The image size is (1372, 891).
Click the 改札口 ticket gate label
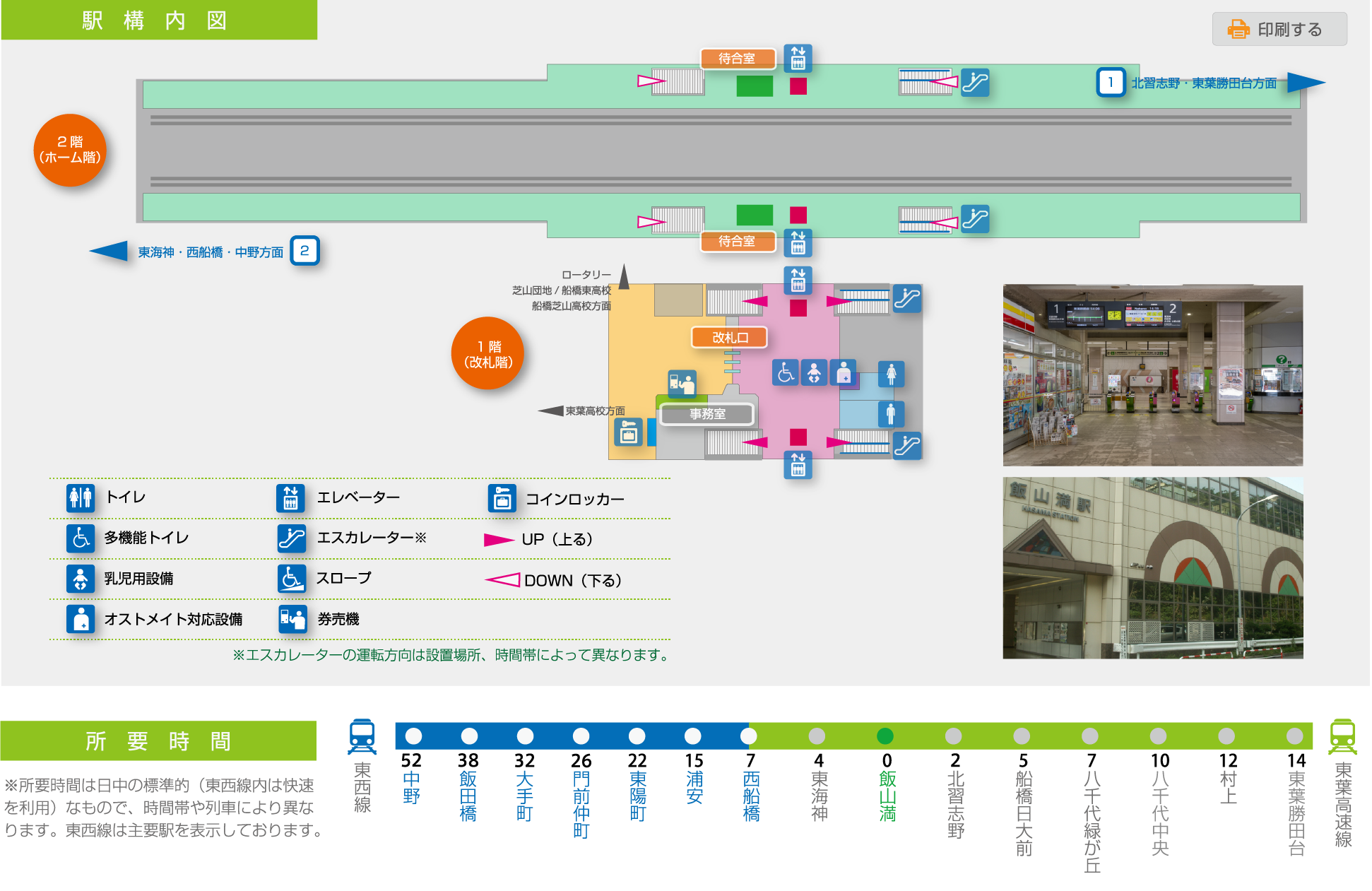[730, 337]
